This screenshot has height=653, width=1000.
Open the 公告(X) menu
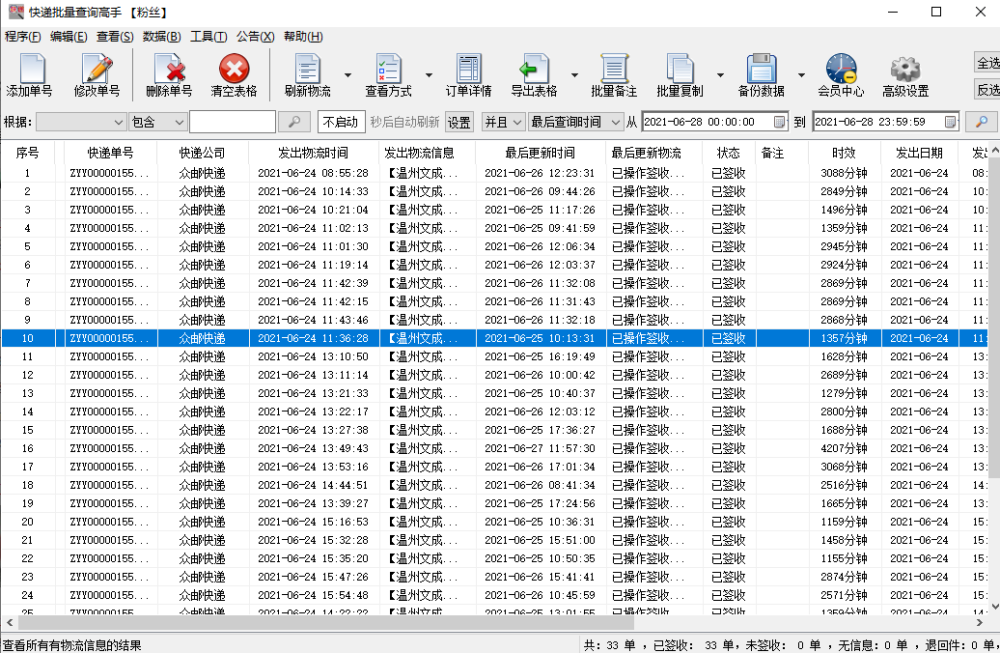[x=255, y=36]
